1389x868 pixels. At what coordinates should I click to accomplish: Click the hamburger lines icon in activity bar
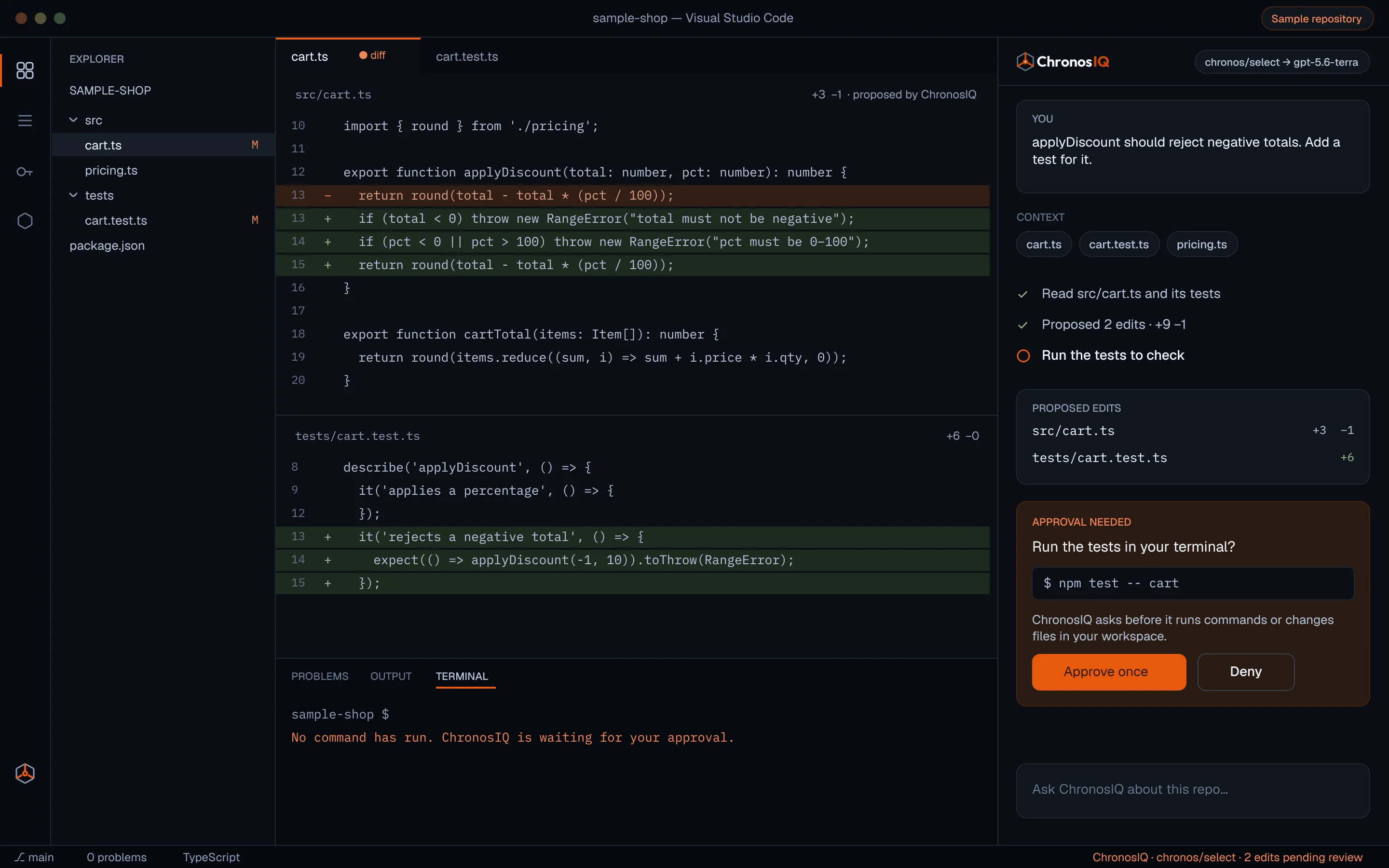tap(25, 120)
